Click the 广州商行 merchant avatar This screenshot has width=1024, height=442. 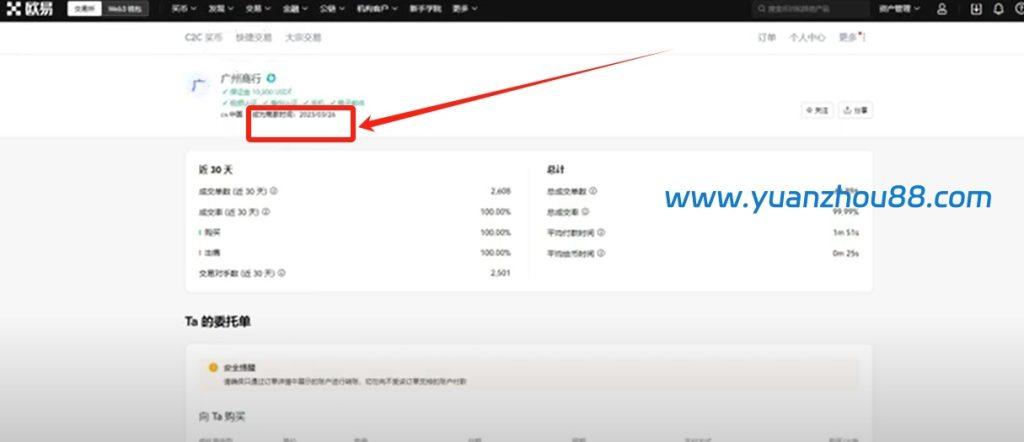click(x=198, y=84)
